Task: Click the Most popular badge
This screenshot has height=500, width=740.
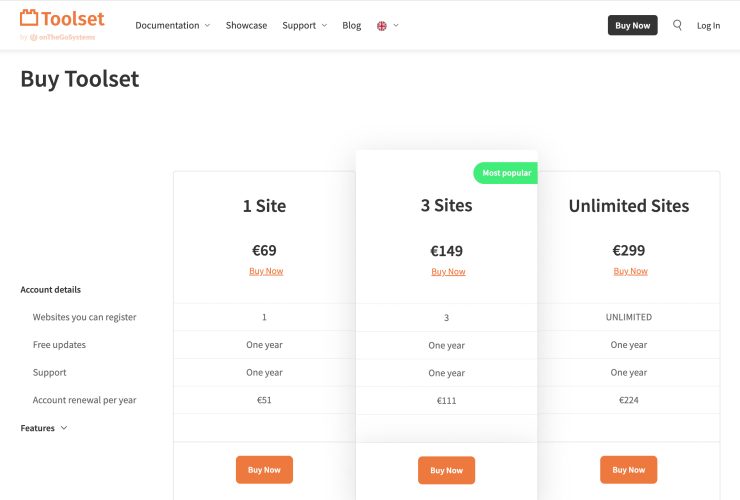Action: tap(506, 173)
